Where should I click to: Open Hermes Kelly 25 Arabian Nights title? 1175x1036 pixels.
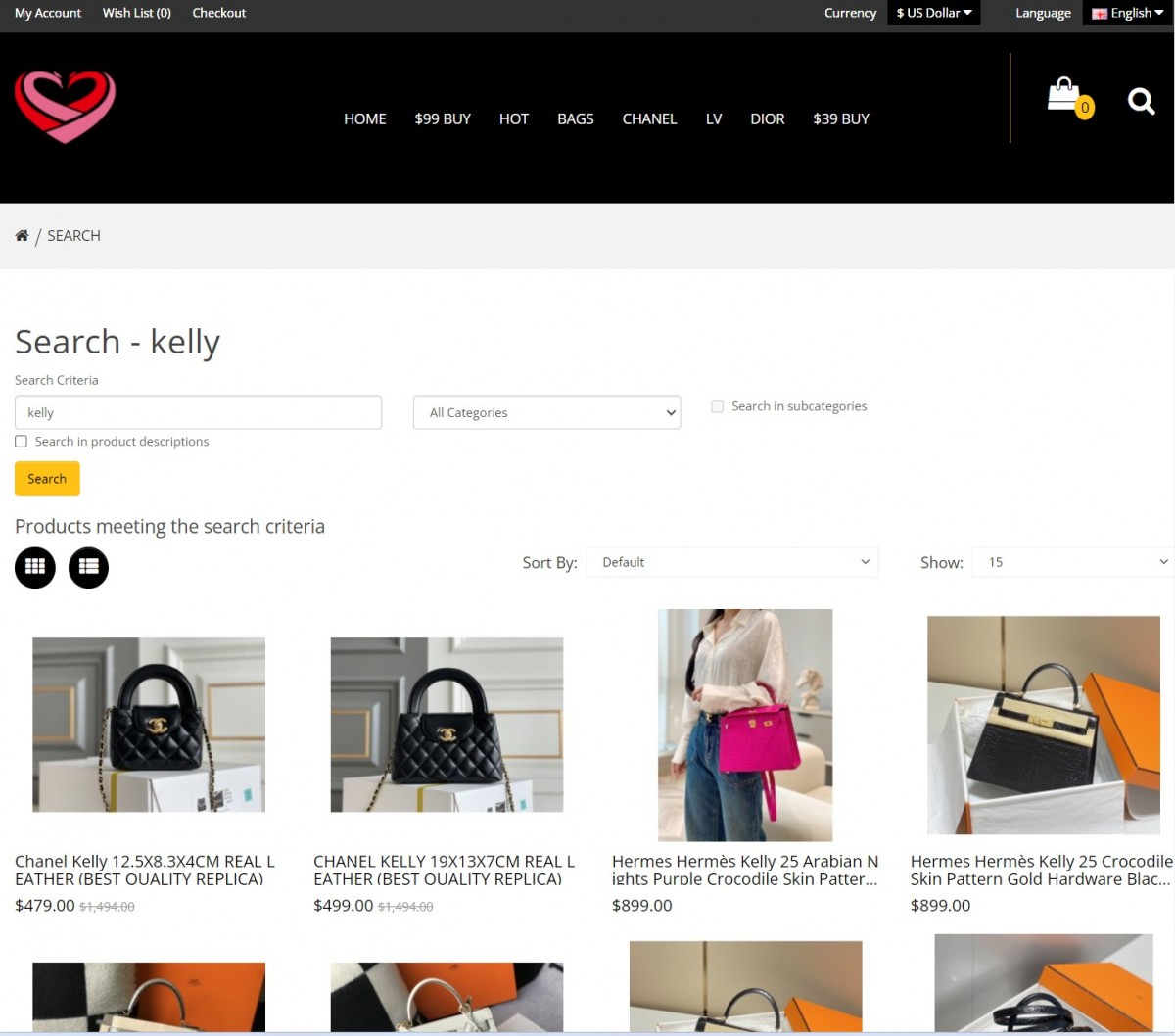pyautogui.click(x=745, y=870)
